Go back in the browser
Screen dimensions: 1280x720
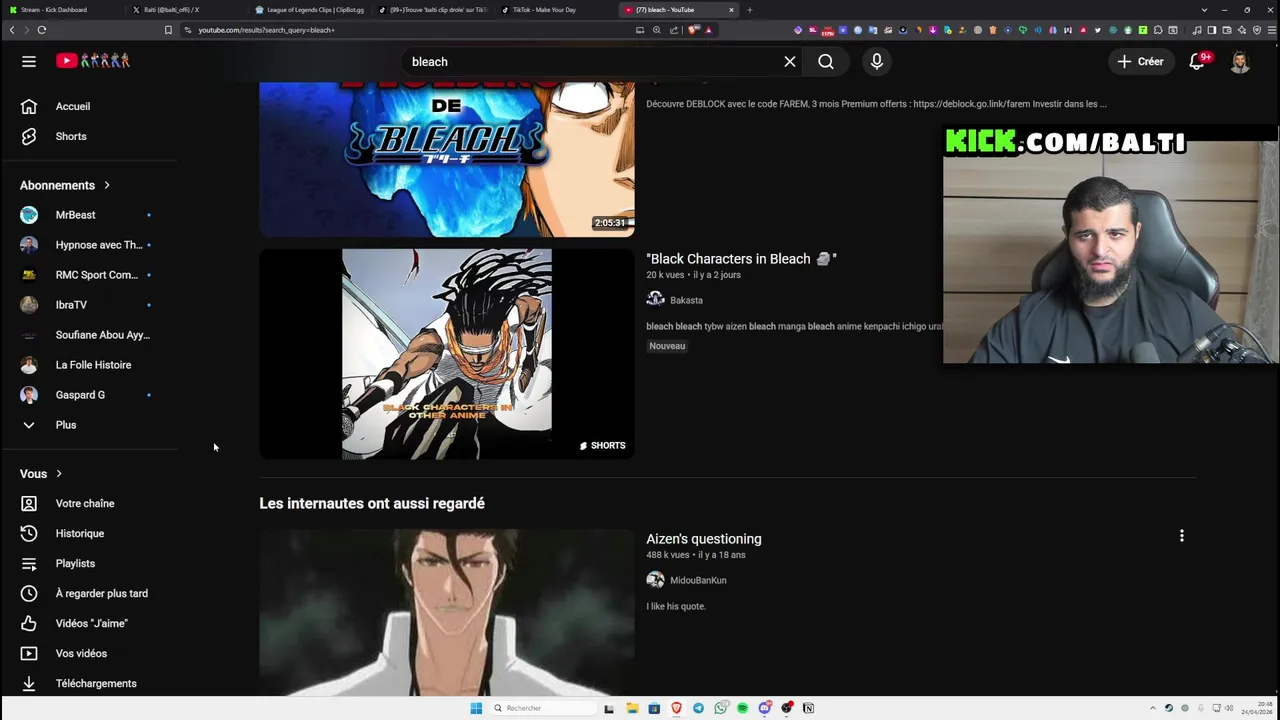pos(12,30)
